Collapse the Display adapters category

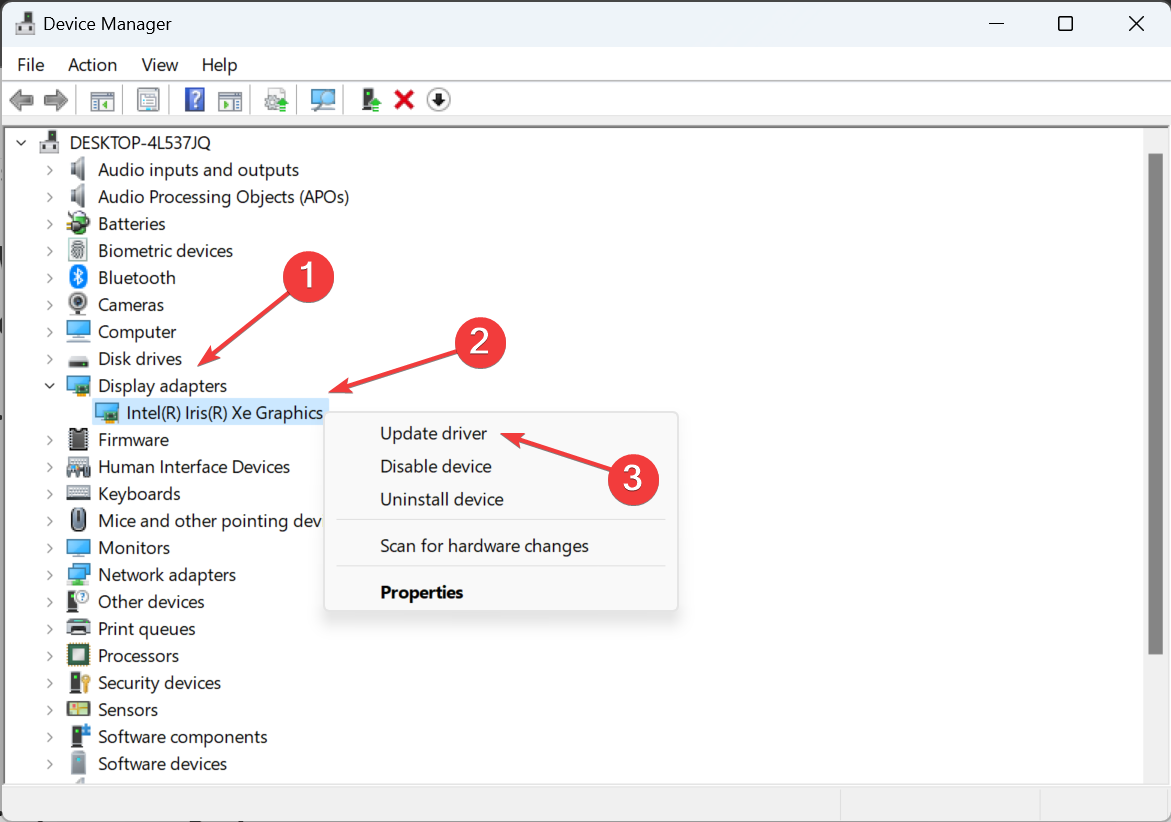point(49,385)
